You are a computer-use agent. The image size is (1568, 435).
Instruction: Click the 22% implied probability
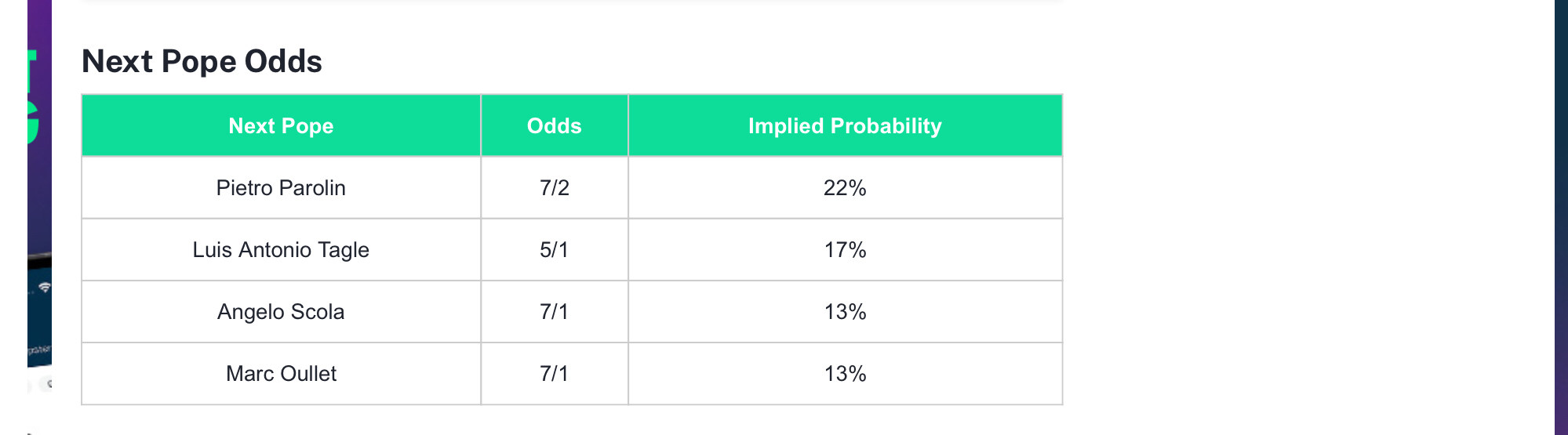pyautogui.click(x=845, y=188)
